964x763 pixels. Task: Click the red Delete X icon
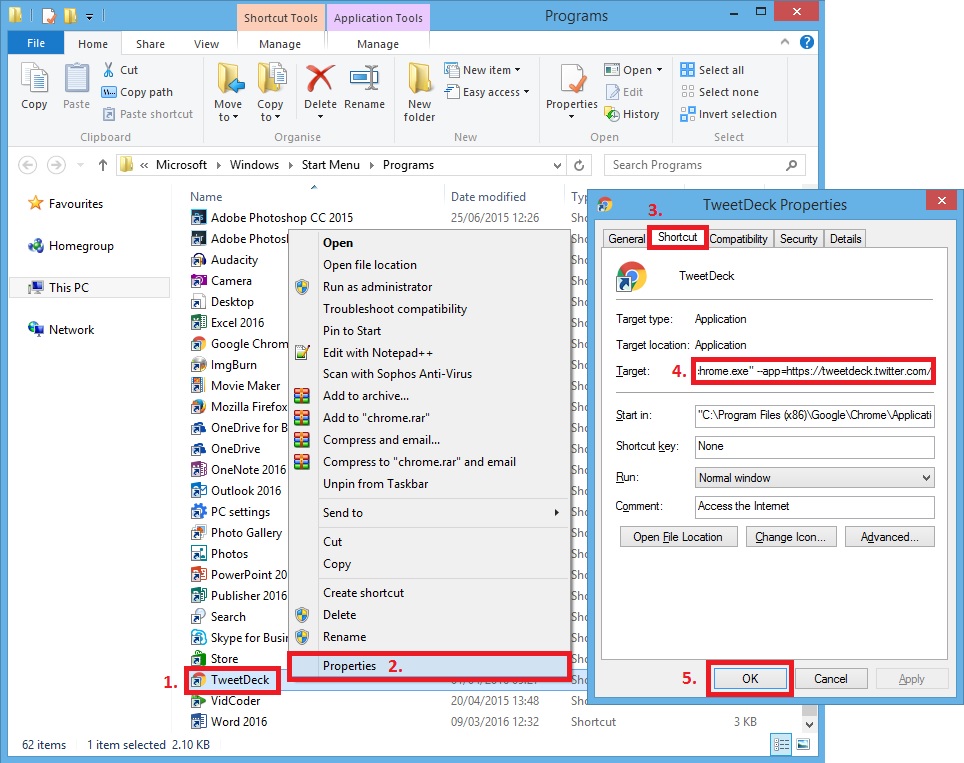320,79
